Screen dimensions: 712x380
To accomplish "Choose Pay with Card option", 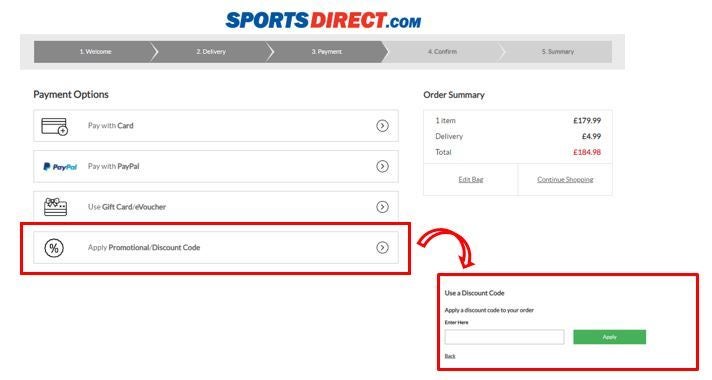I will tap(216, 126).
